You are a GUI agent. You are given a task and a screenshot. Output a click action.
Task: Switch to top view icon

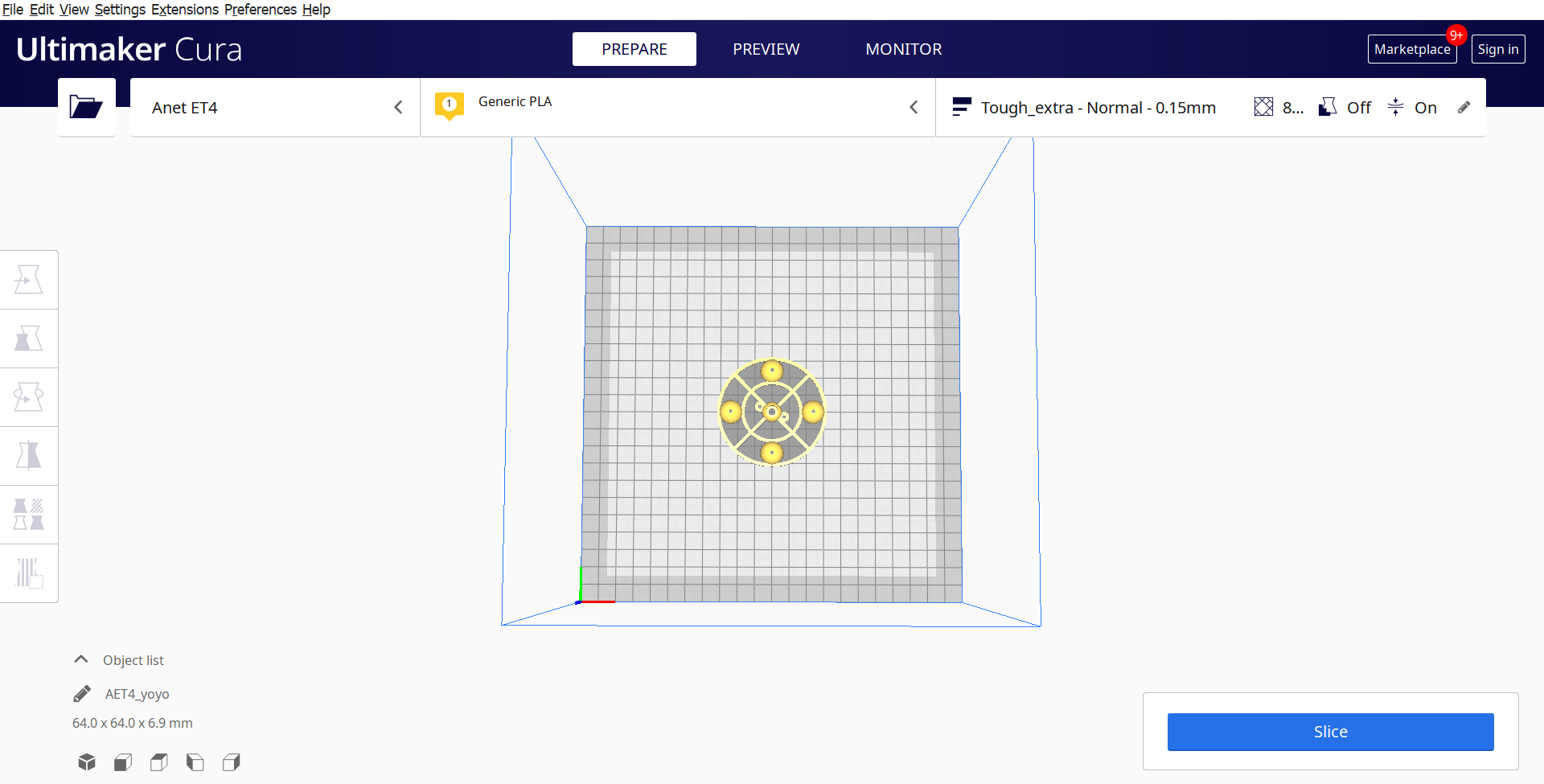click(159, 761)
